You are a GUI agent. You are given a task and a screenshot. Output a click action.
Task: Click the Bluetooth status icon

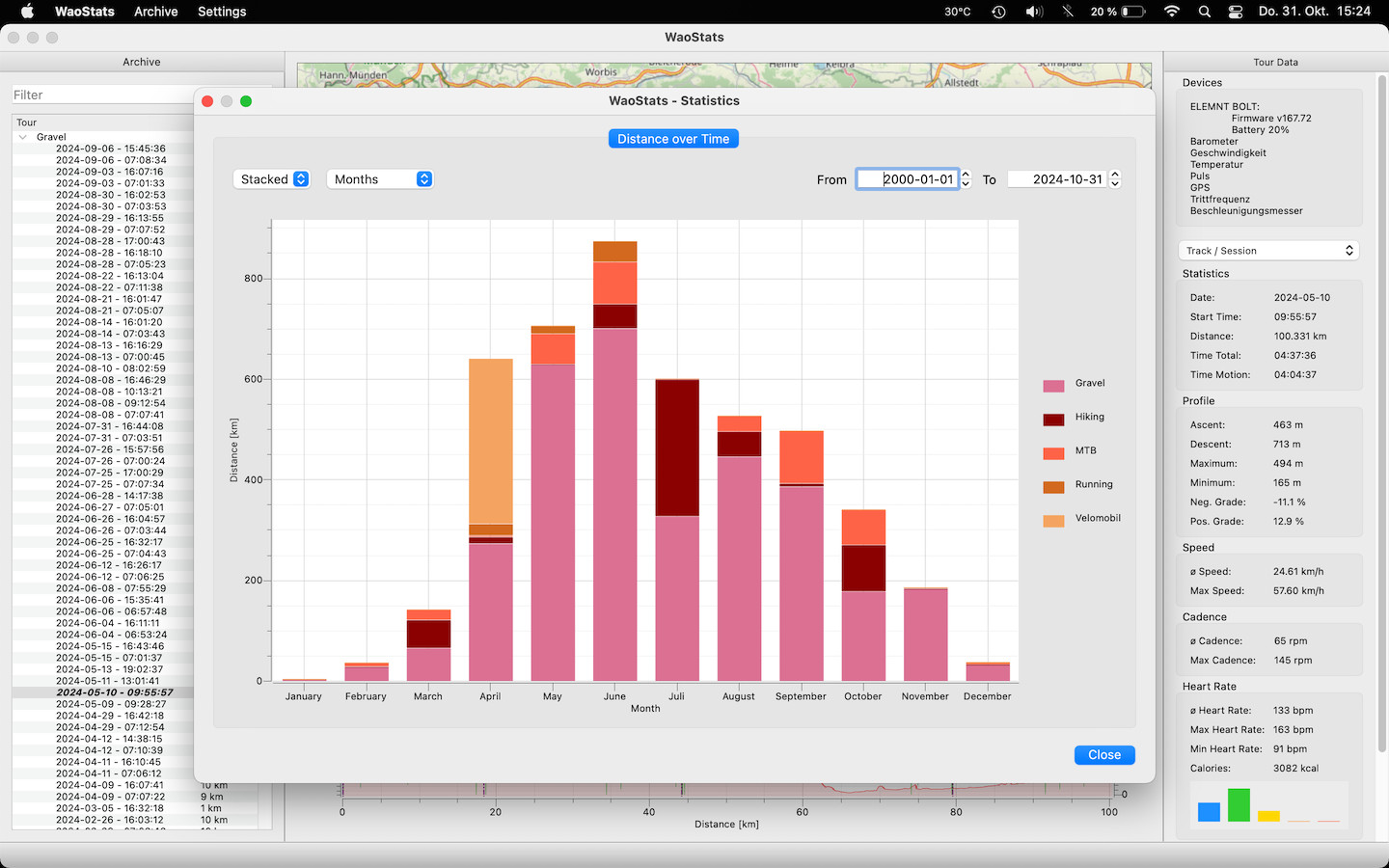[1068, 12]
